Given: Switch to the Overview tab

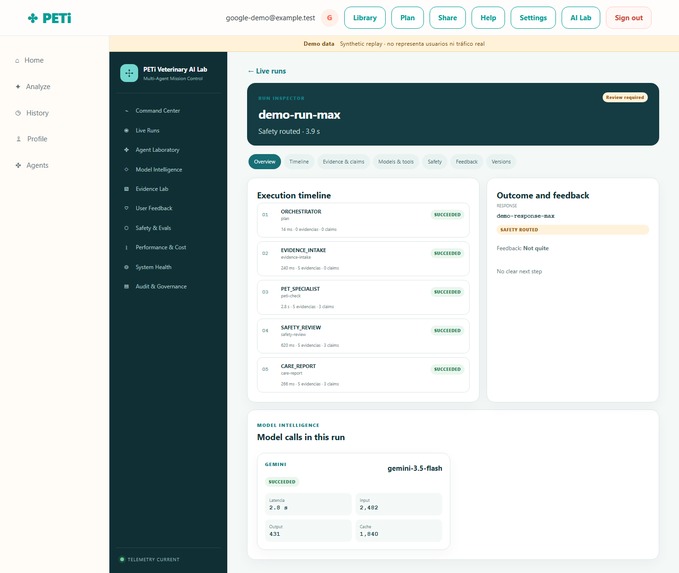Looking at the screenshot, I should pos(265,162).
